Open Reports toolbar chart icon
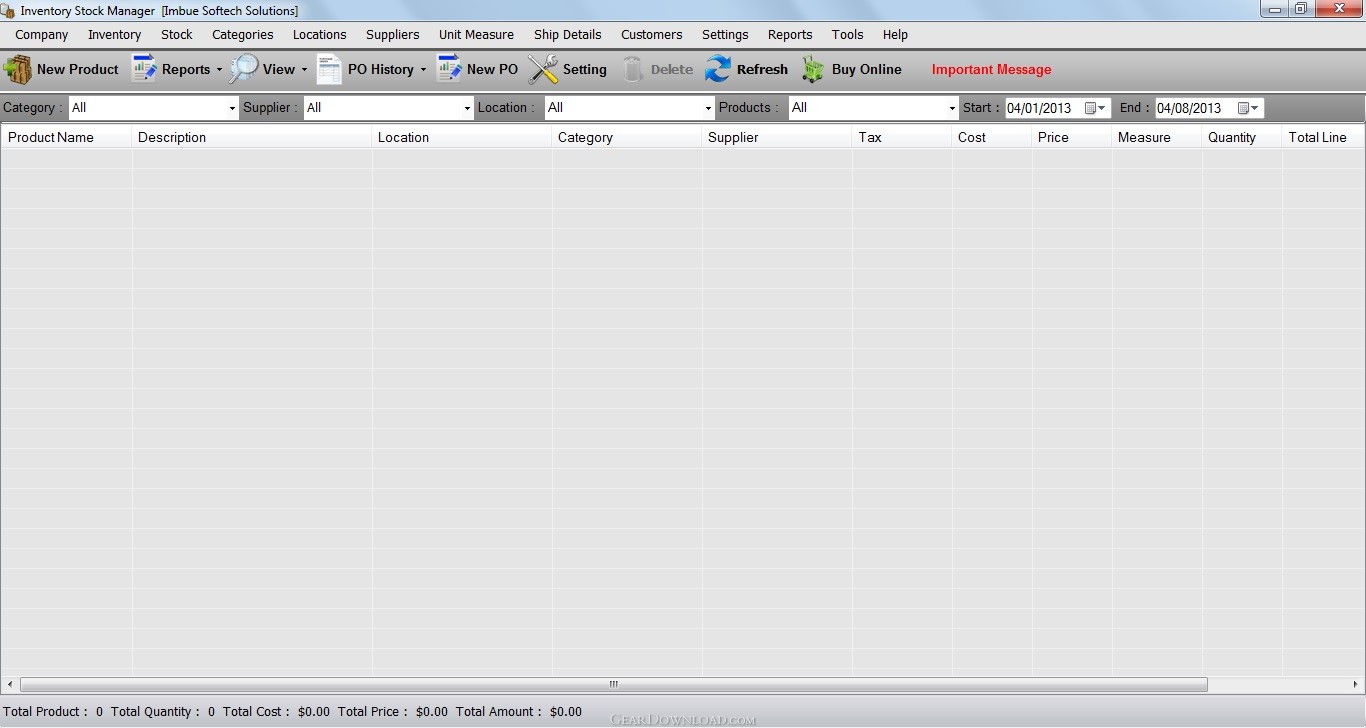The image size is (1366, 728). (145, 69)
